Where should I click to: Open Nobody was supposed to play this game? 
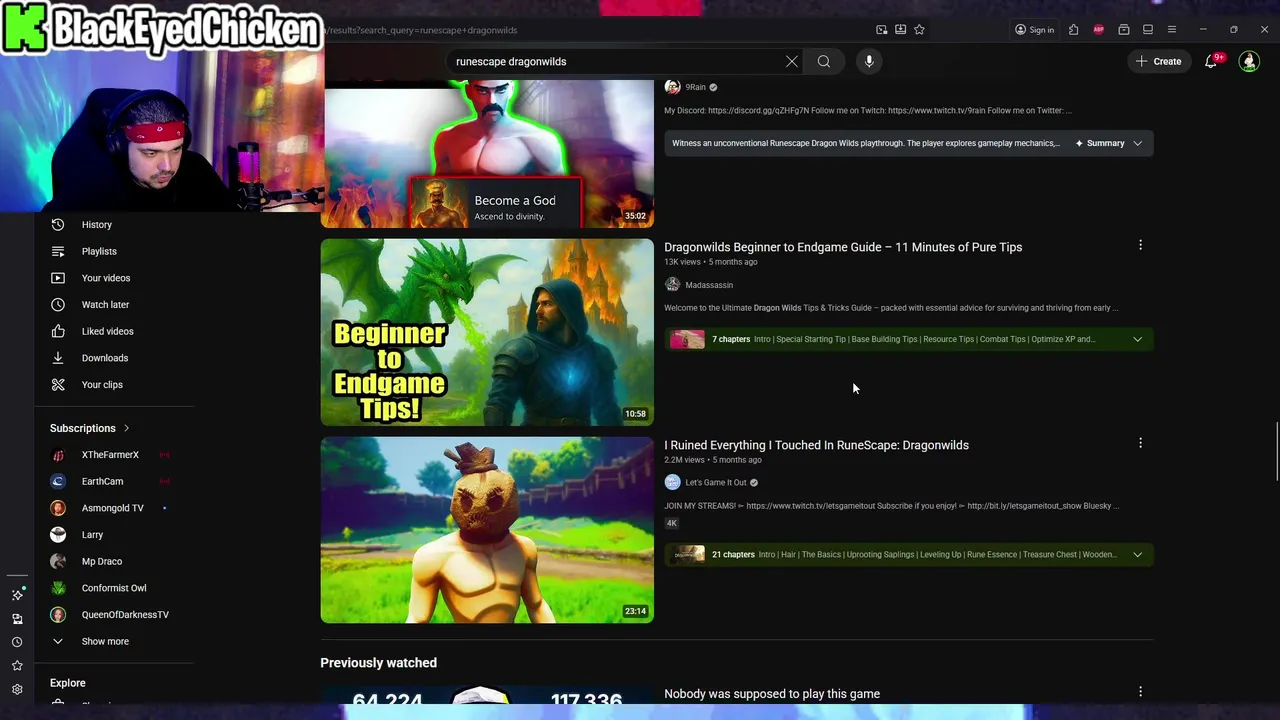coord(772,693)
